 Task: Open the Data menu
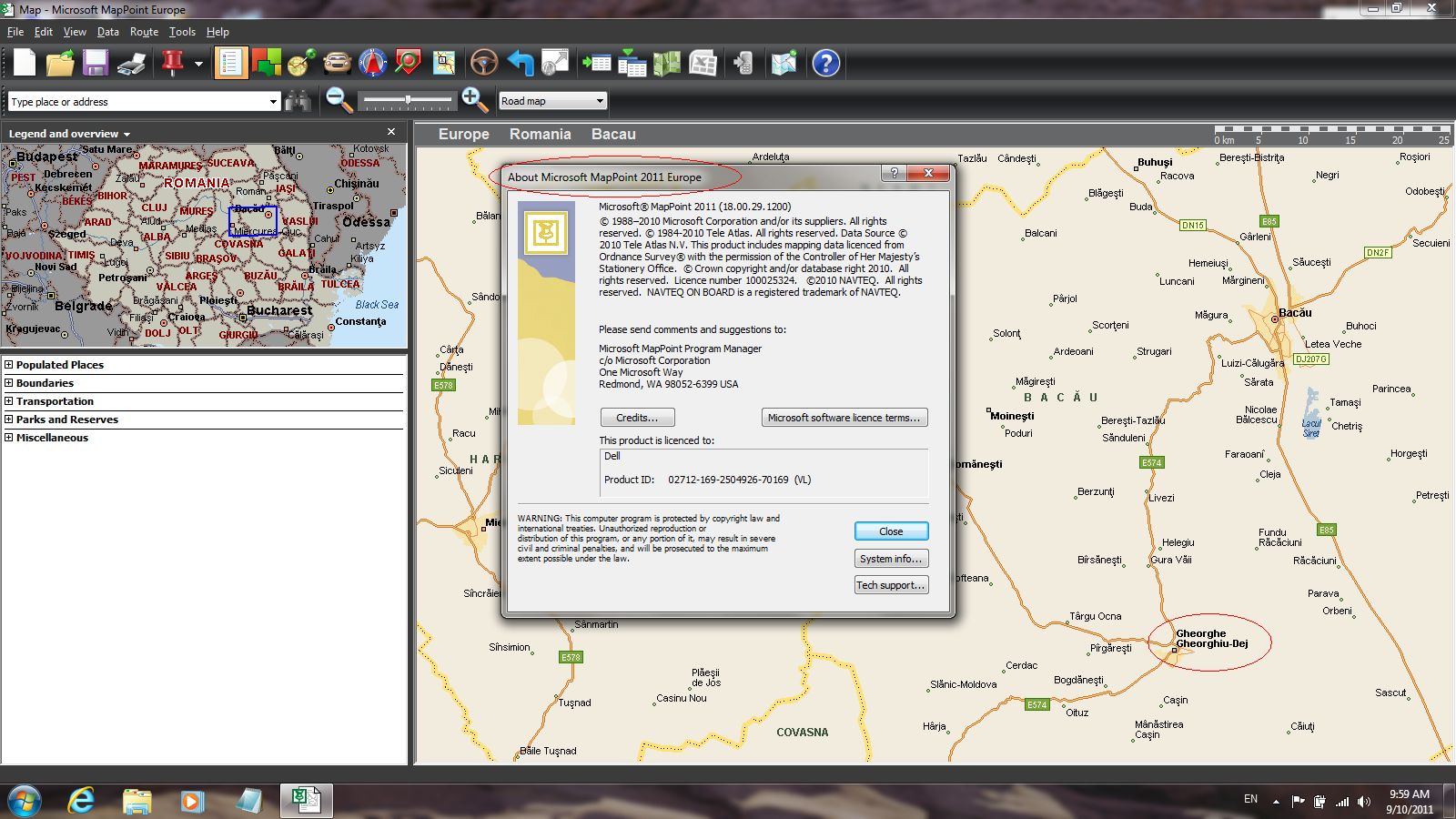[x=108, y=32]
